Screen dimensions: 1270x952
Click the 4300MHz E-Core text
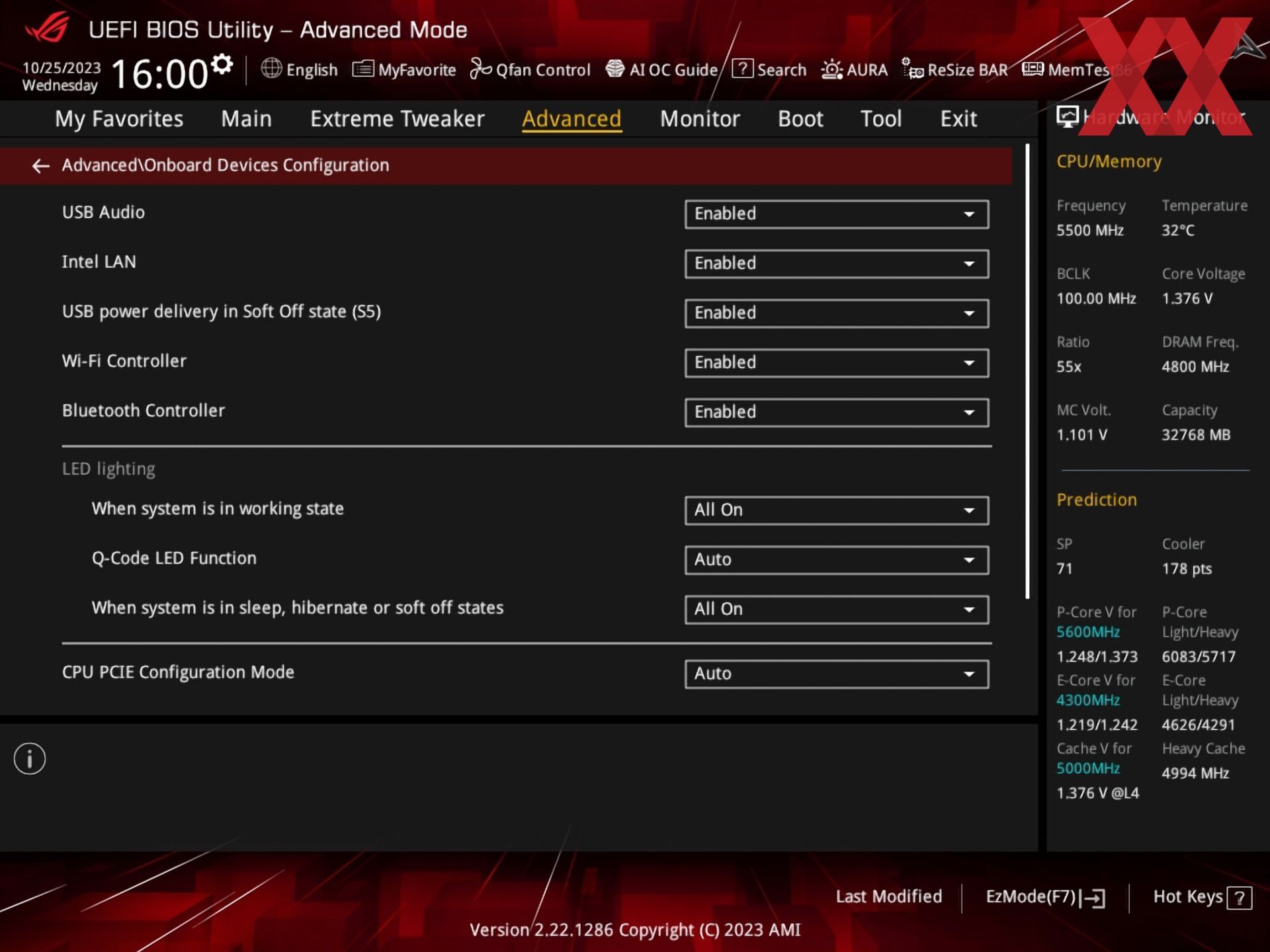[1088, 700]
